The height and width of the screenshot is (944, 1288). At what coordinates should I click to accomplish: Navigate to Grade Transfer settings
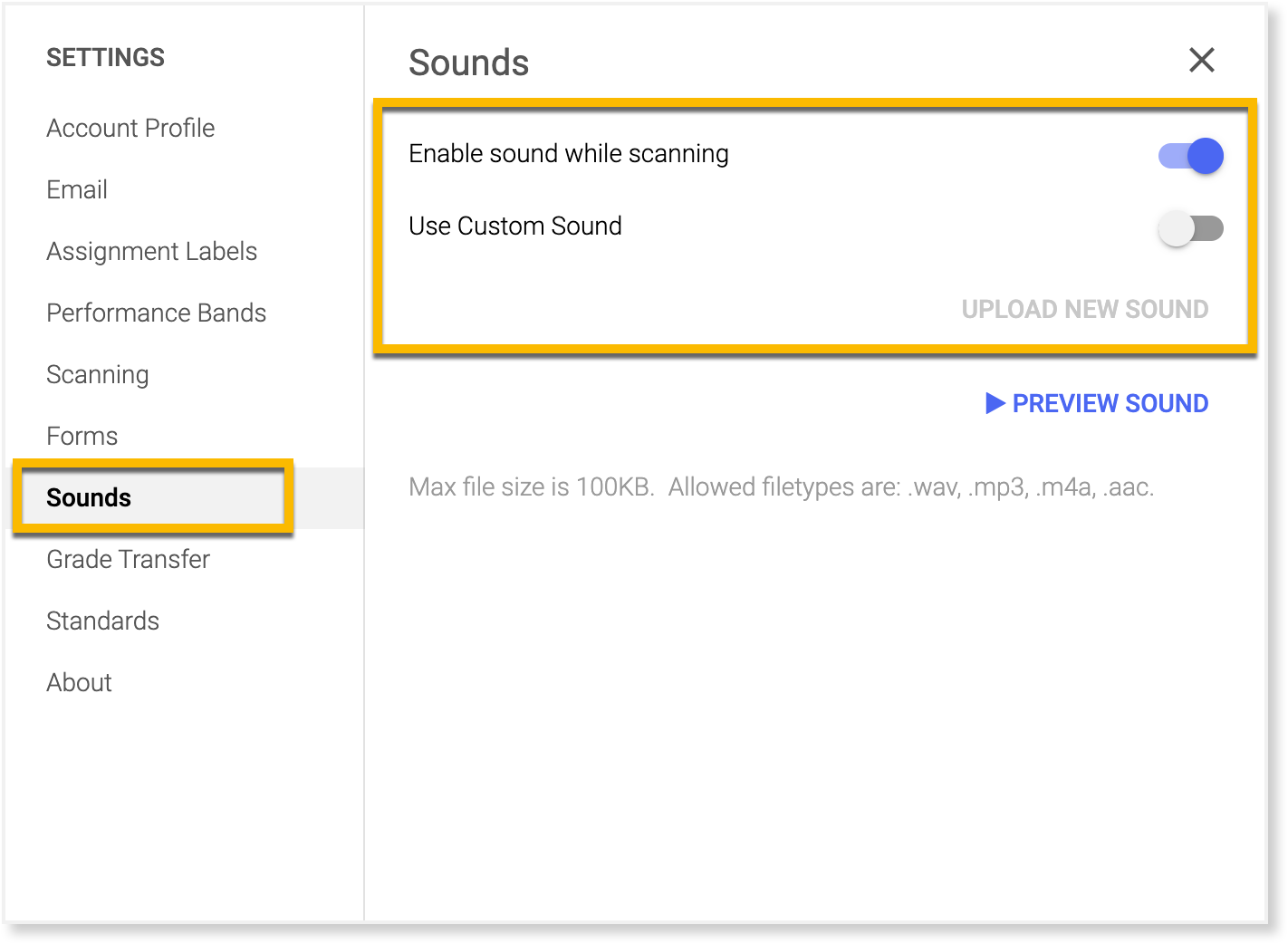[x=128, y=560]
